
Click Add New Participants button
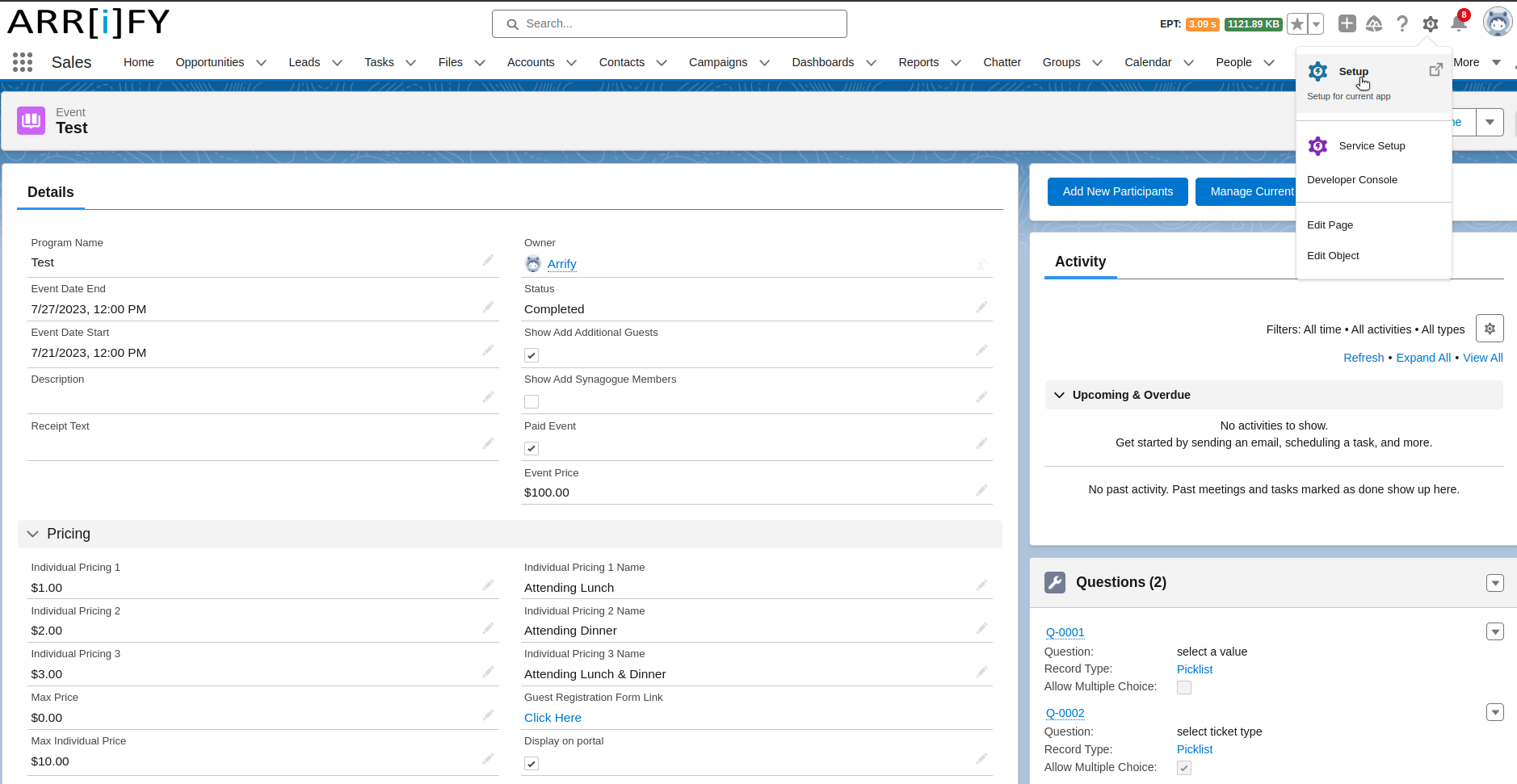click(1118, 191)
